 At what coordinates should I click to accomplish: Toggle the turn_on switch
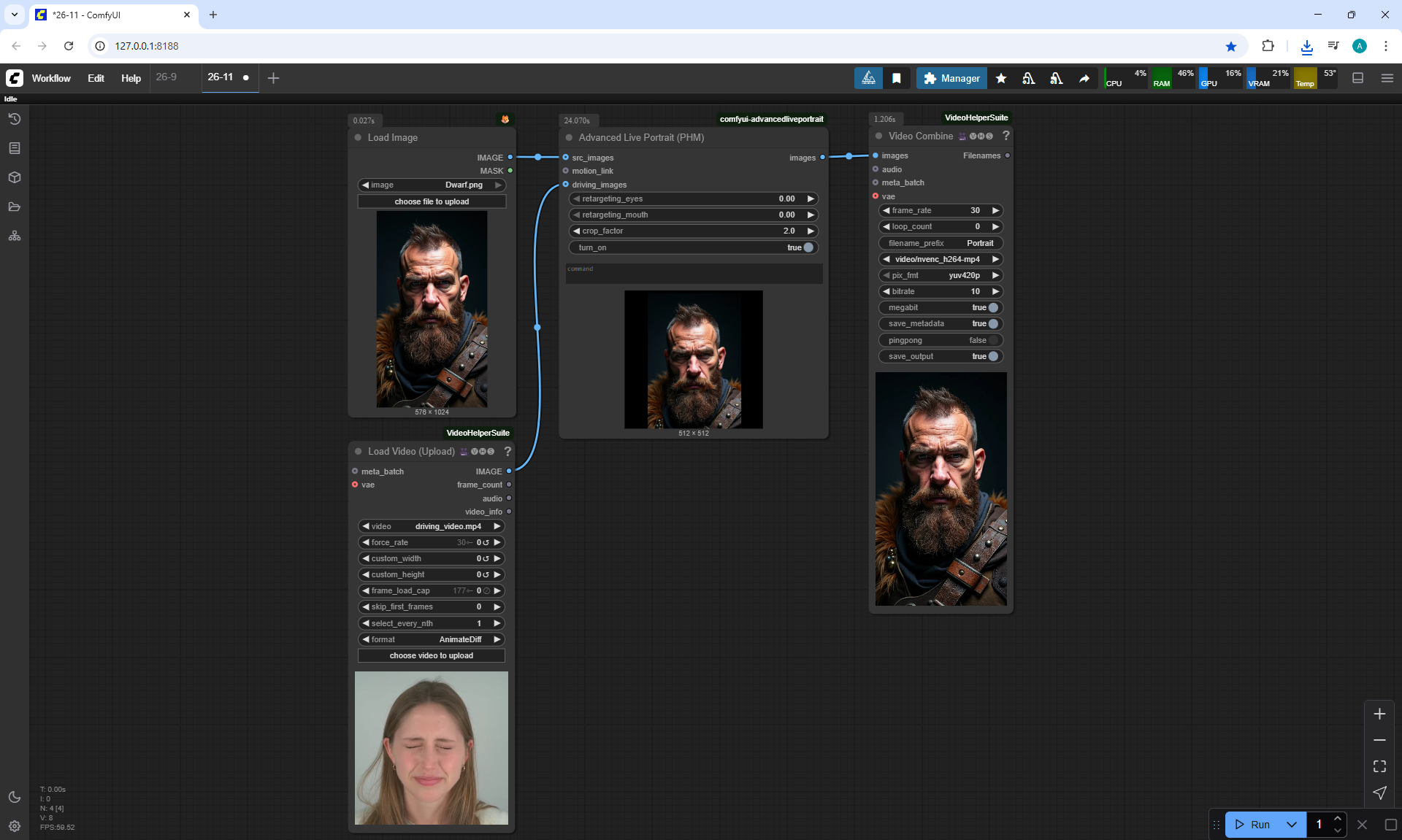pos(808,247)
